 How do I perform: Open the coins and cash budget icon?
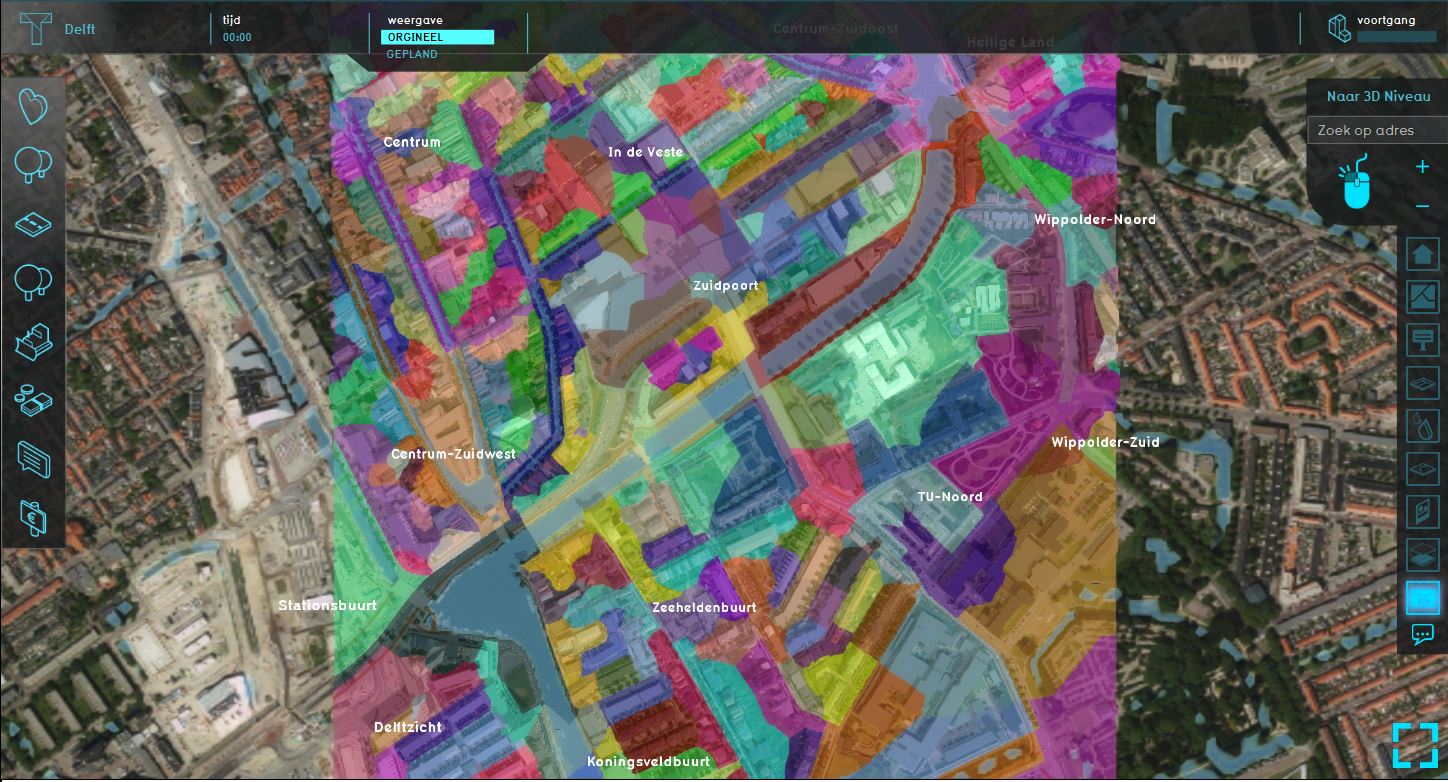pos(33,401)
